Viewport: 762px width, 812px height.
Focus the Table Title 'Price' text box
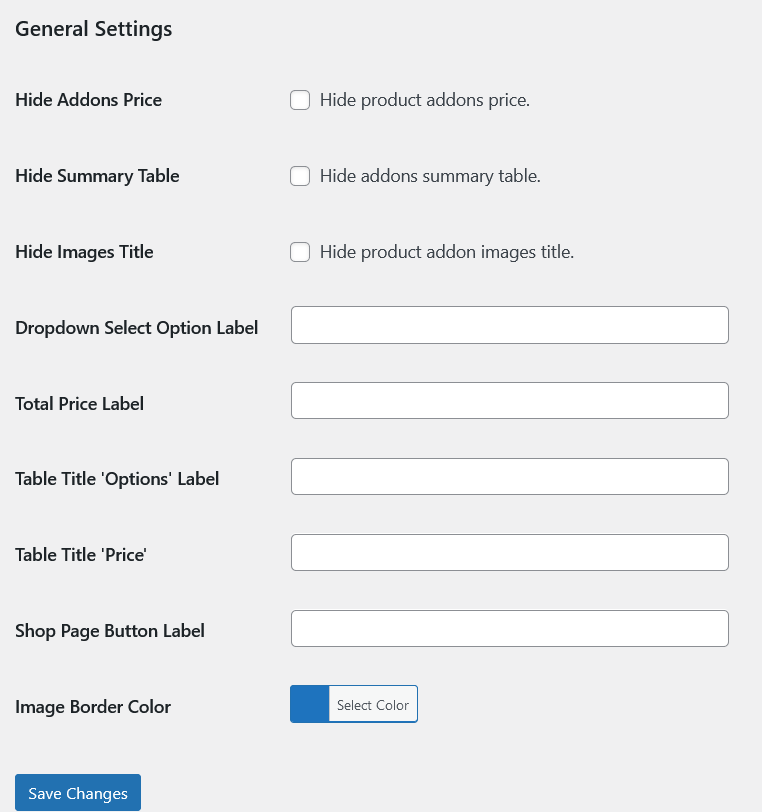pyautogui.click(x=509, y=553)
